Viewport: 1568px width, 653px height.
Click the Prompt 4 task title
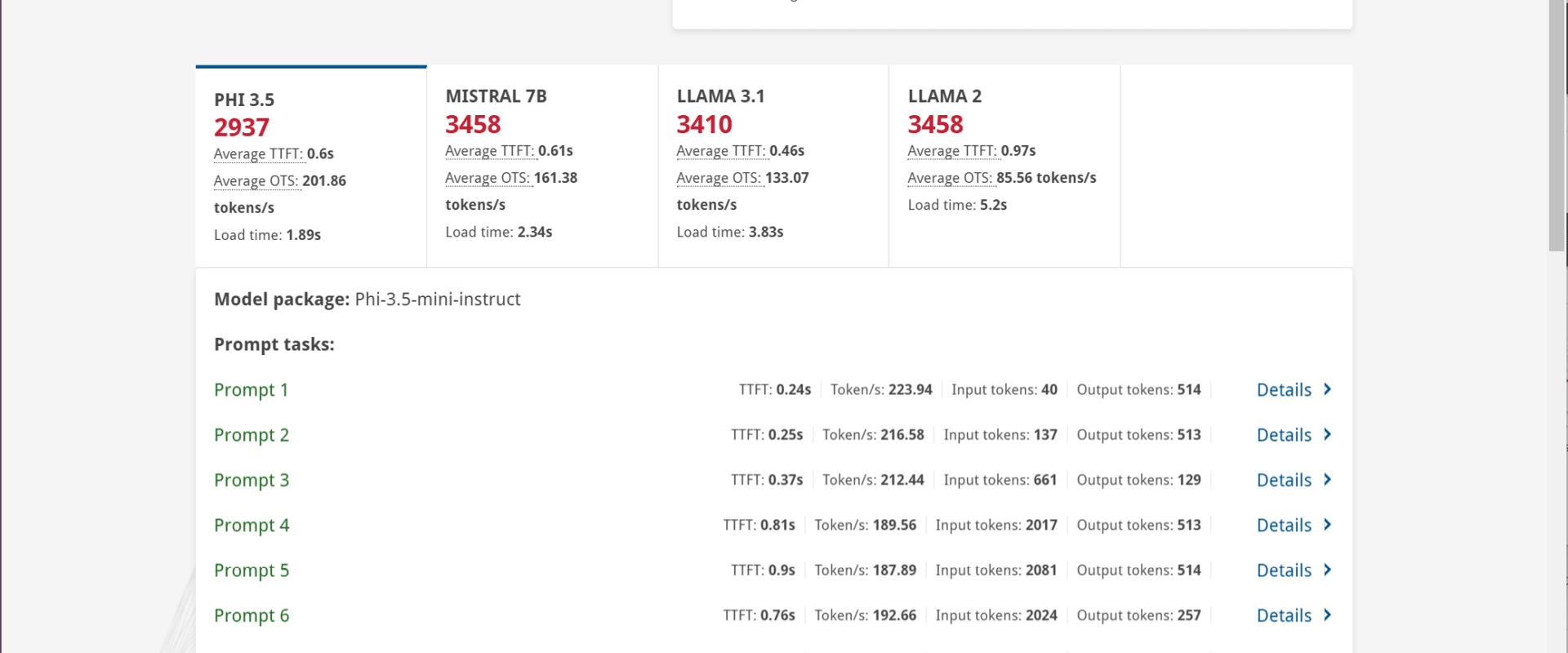(x=252, y=526)
